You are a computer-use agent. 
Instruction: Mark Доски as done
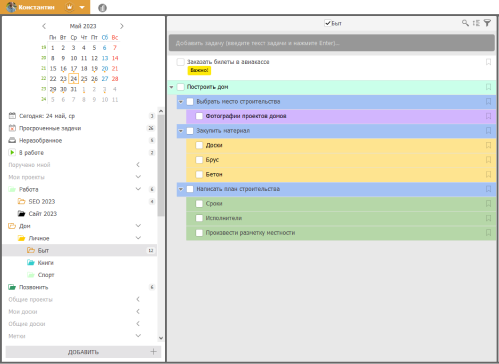[199, 145]
